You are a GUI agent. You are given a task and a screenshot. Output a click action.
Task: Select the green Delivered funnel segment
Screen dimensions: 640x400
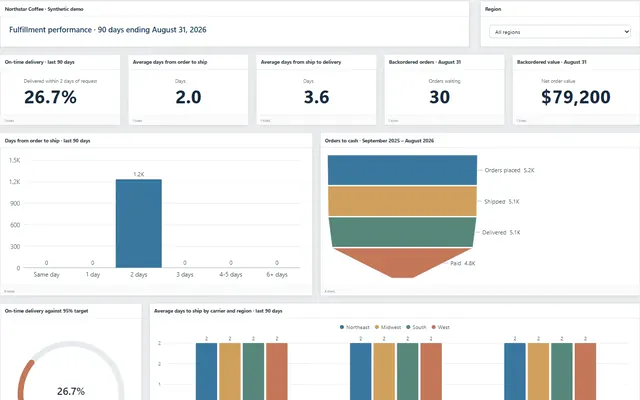click(x=402, y=232)
